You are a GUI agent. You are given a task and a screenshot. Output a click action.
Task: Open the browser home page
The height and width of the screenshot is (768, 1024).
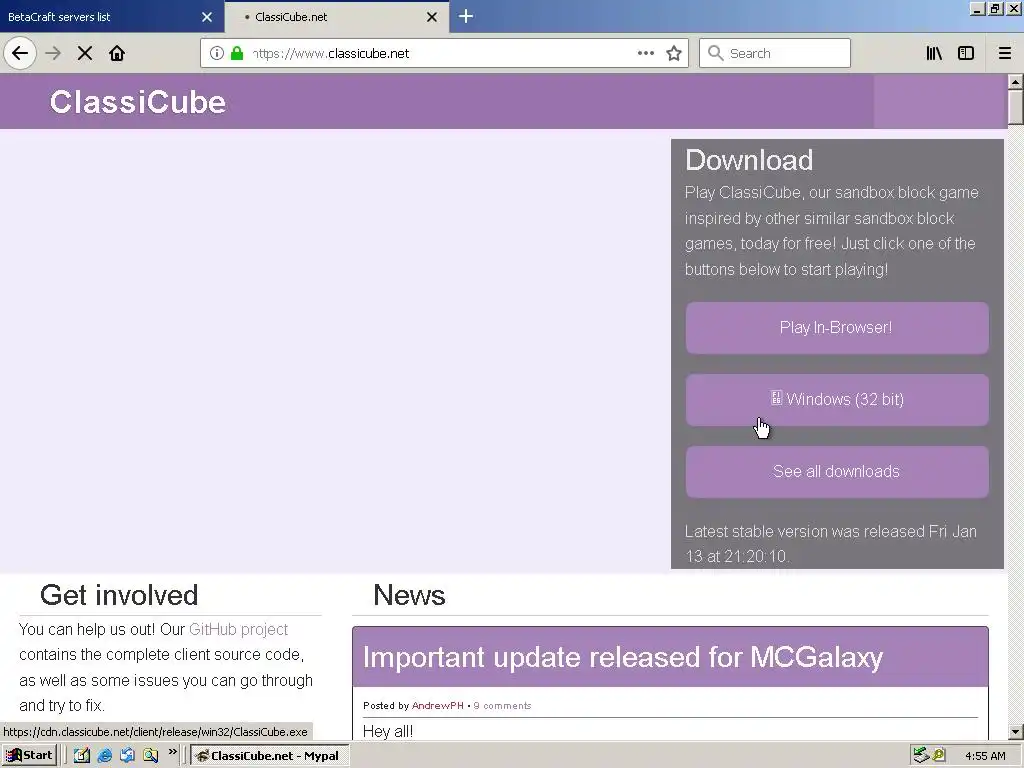[x=117, y=53]
